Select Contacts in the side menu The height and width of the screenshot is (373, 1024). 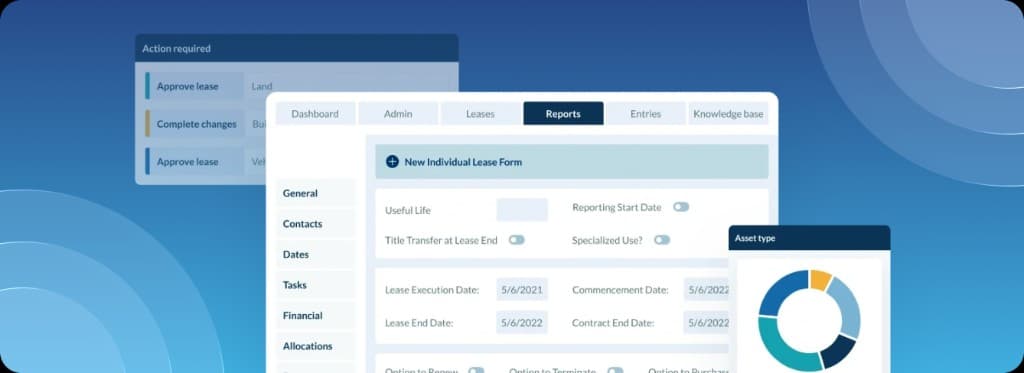click(315, 224)
